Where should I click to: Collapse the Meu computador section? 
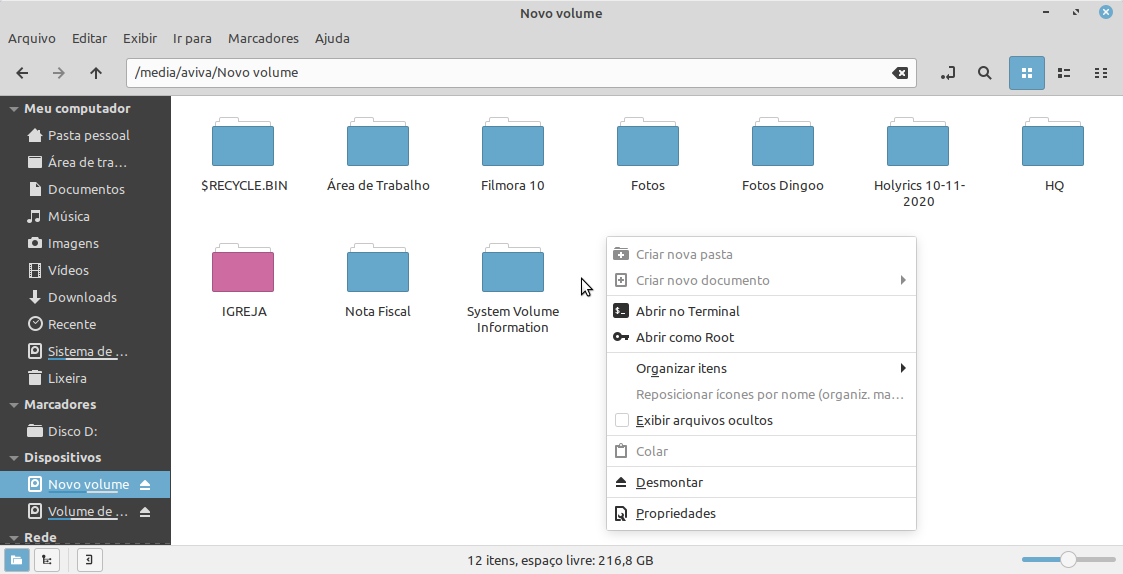tap(14, 109)
